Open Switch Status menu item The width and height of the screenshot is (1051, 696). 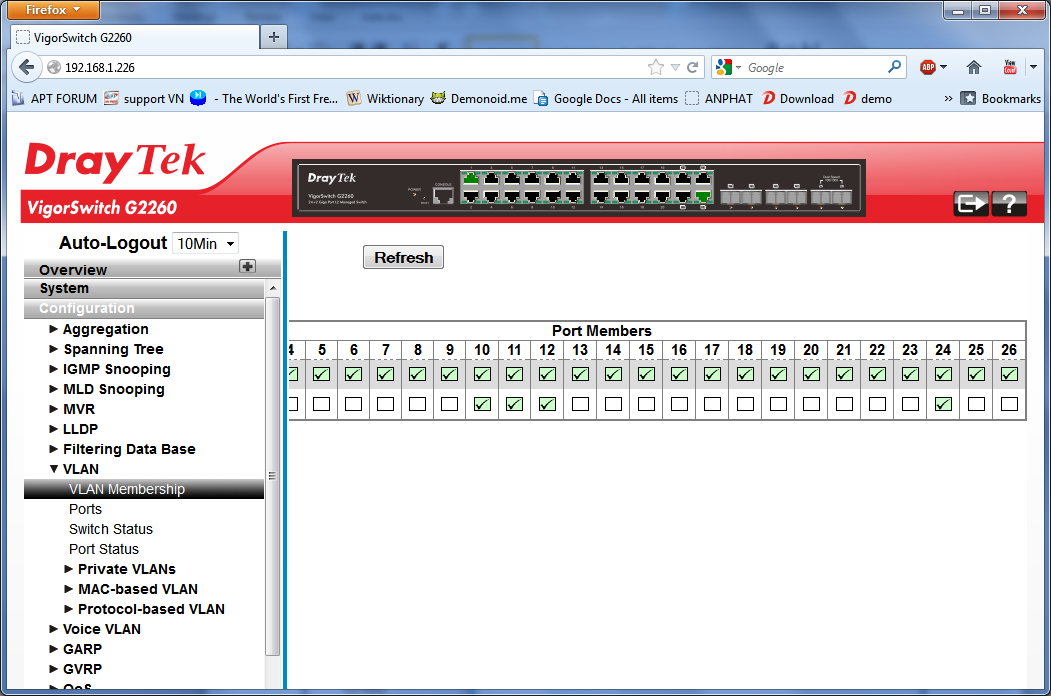click(111, 530)
